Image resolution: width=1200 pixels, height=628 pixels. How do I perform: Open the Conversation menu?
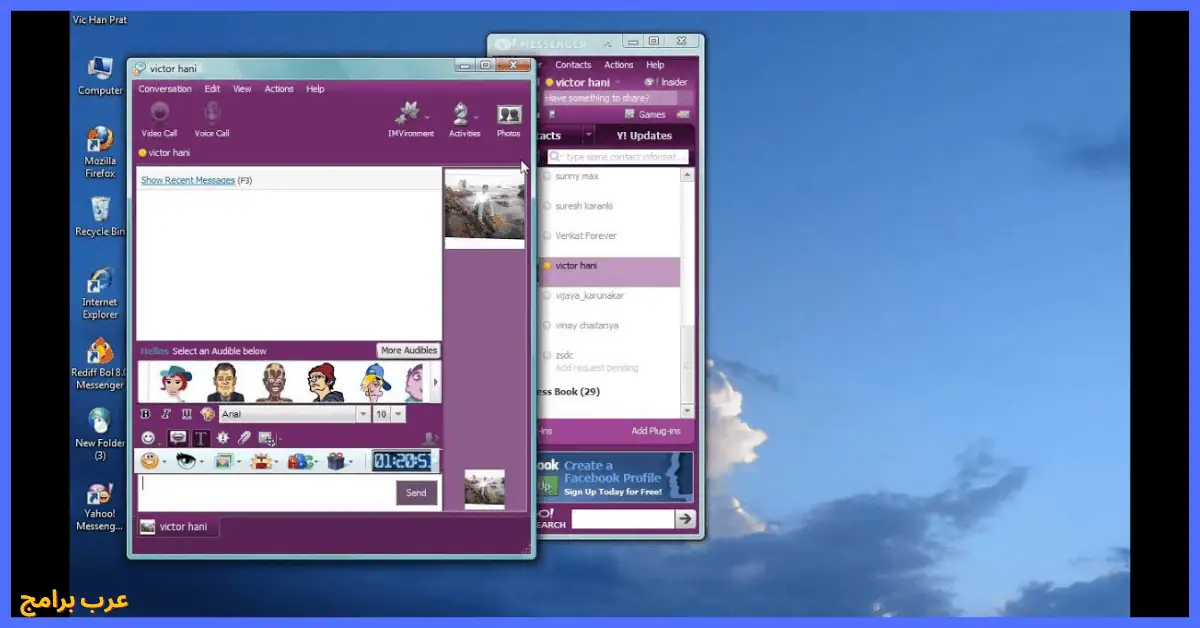[x=165, y=89]
